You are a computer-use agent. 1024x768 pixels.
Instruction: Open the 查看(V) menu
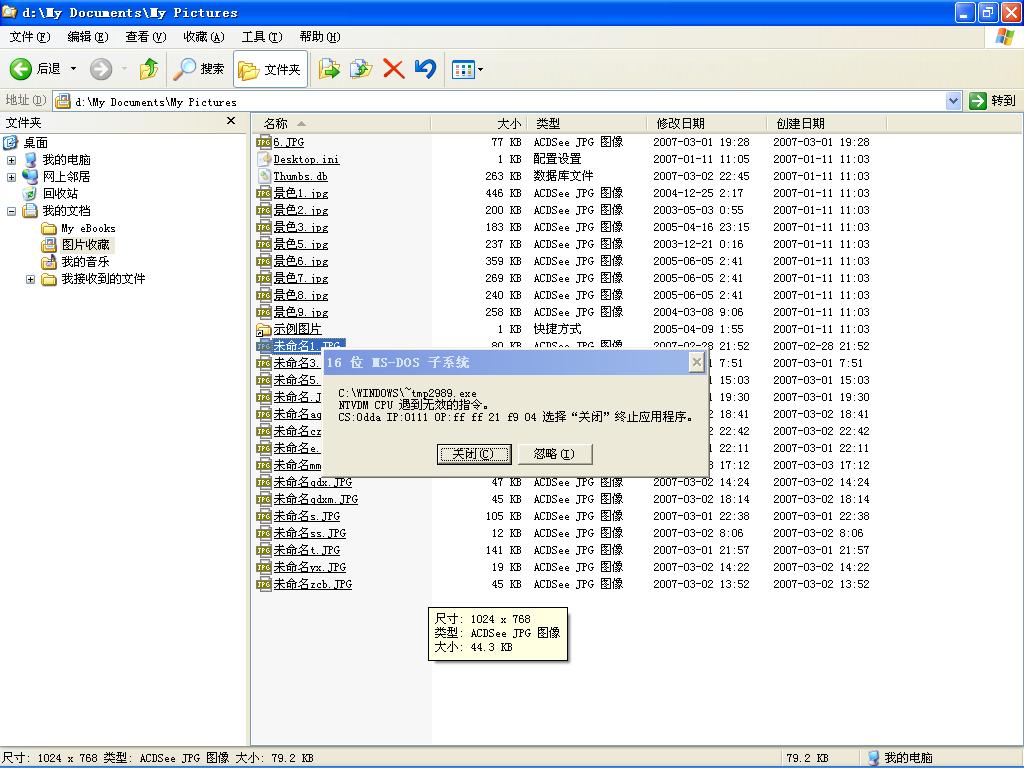click(x=145, y=37)
